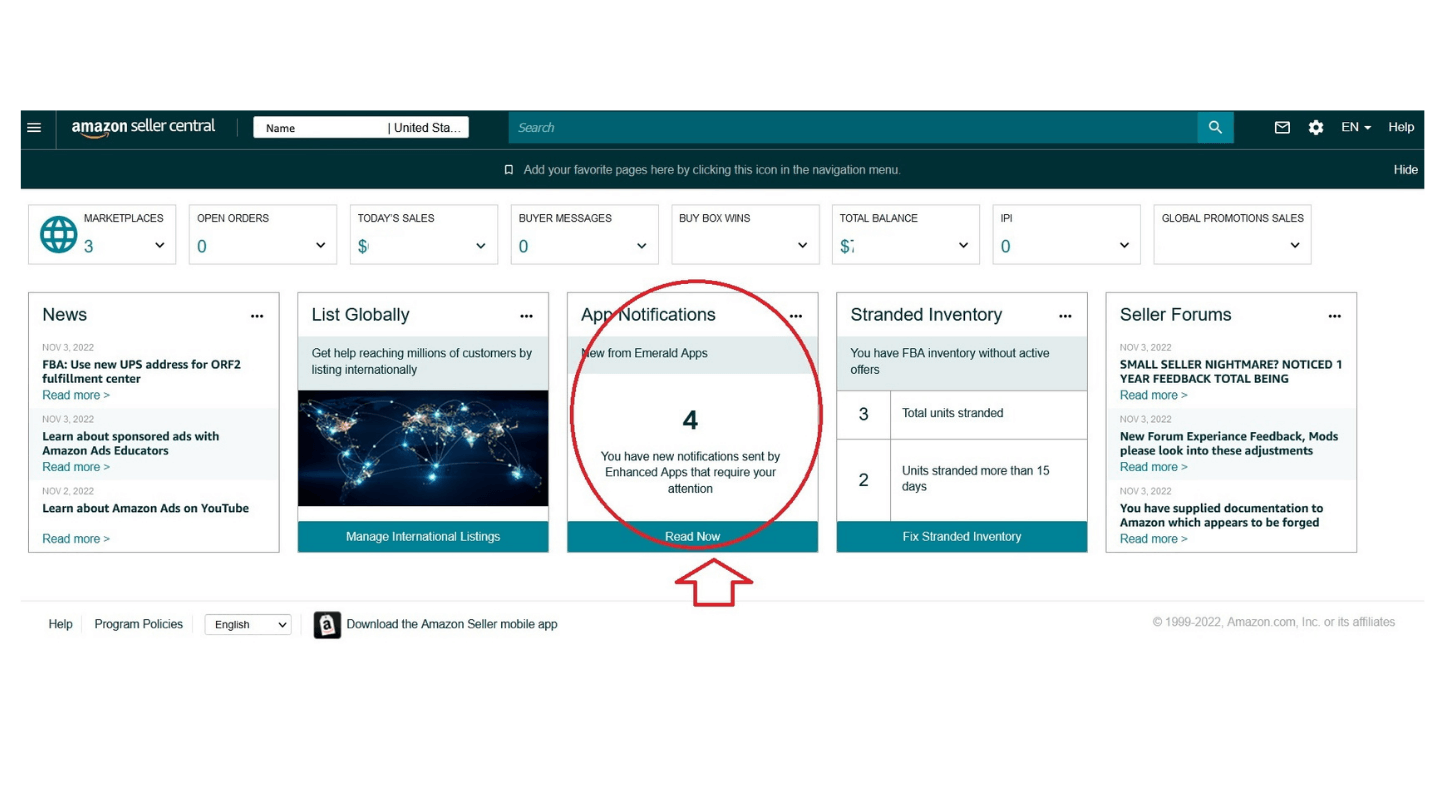Open the navigation hamburger menu

33,127
